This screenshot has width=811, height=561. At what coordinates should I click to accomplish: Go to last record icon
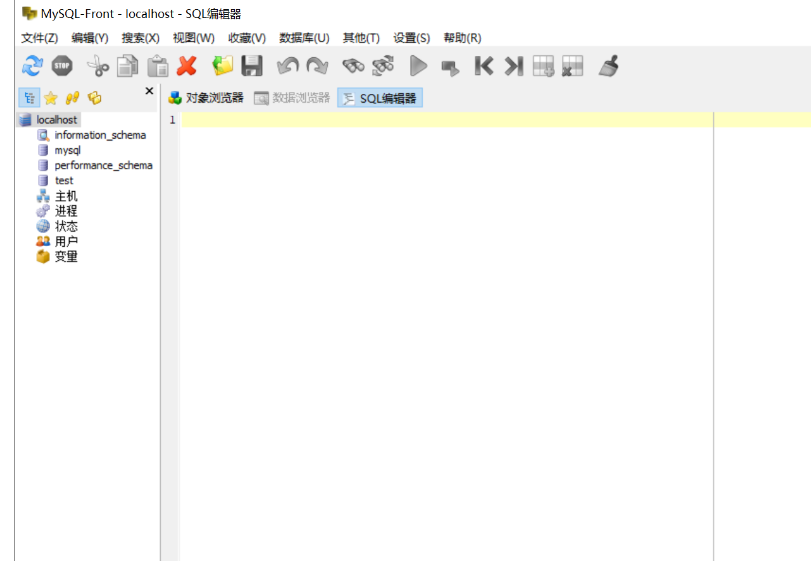[x=514, y=66]
